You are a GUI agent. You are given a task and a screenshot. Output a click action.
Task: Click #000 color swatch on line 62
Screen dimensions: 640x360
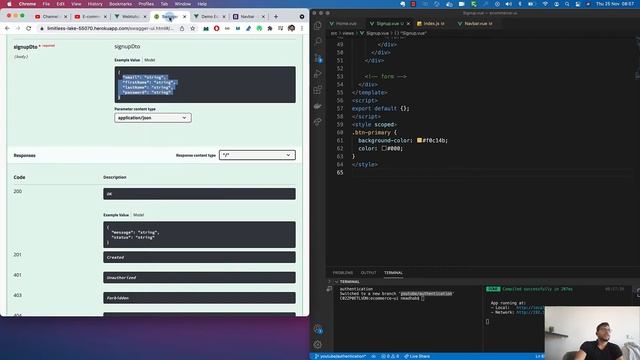point(384,148)
